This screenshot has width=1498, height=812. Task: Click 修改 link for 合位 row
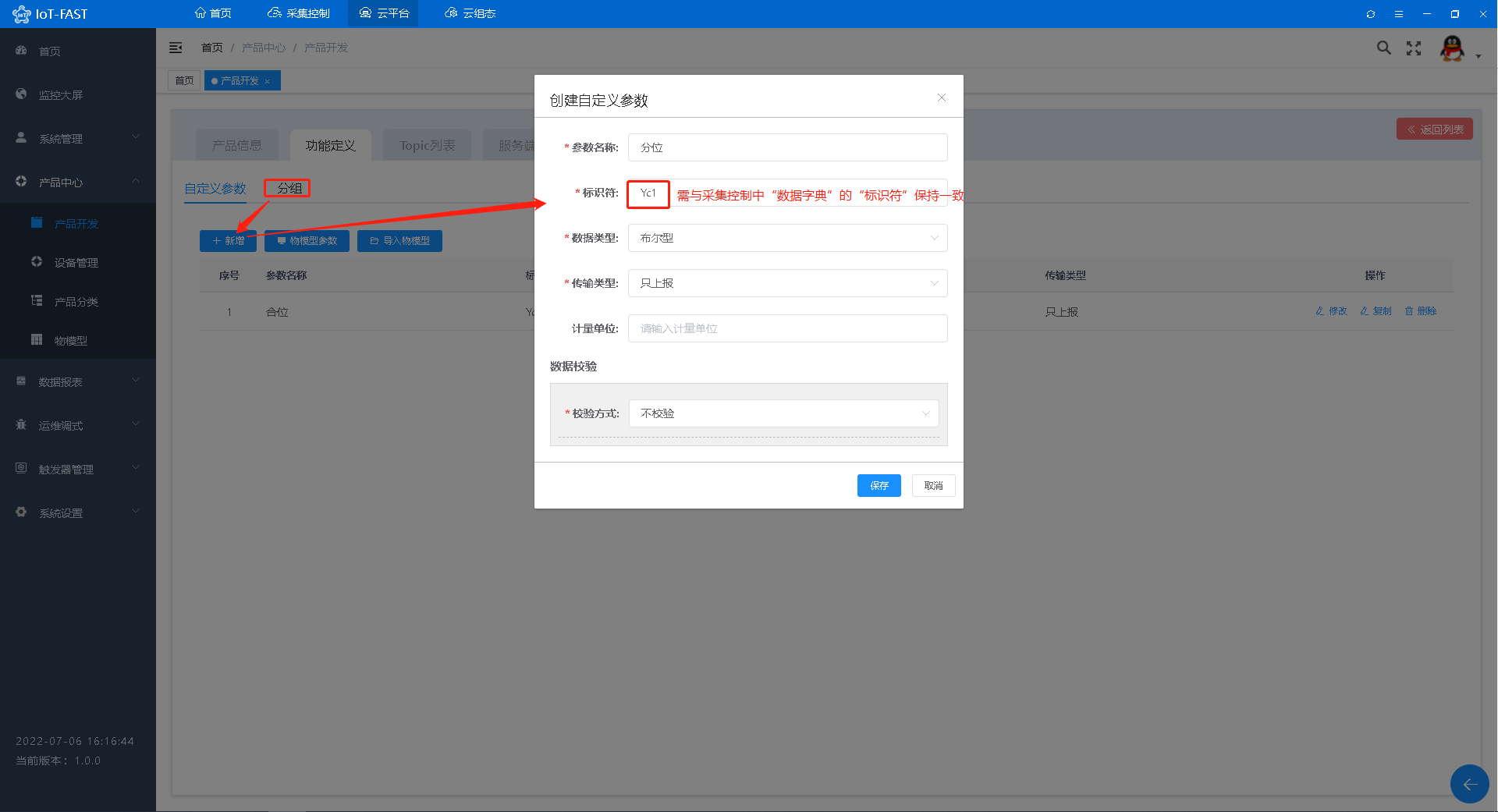(x=1331, y=310)
